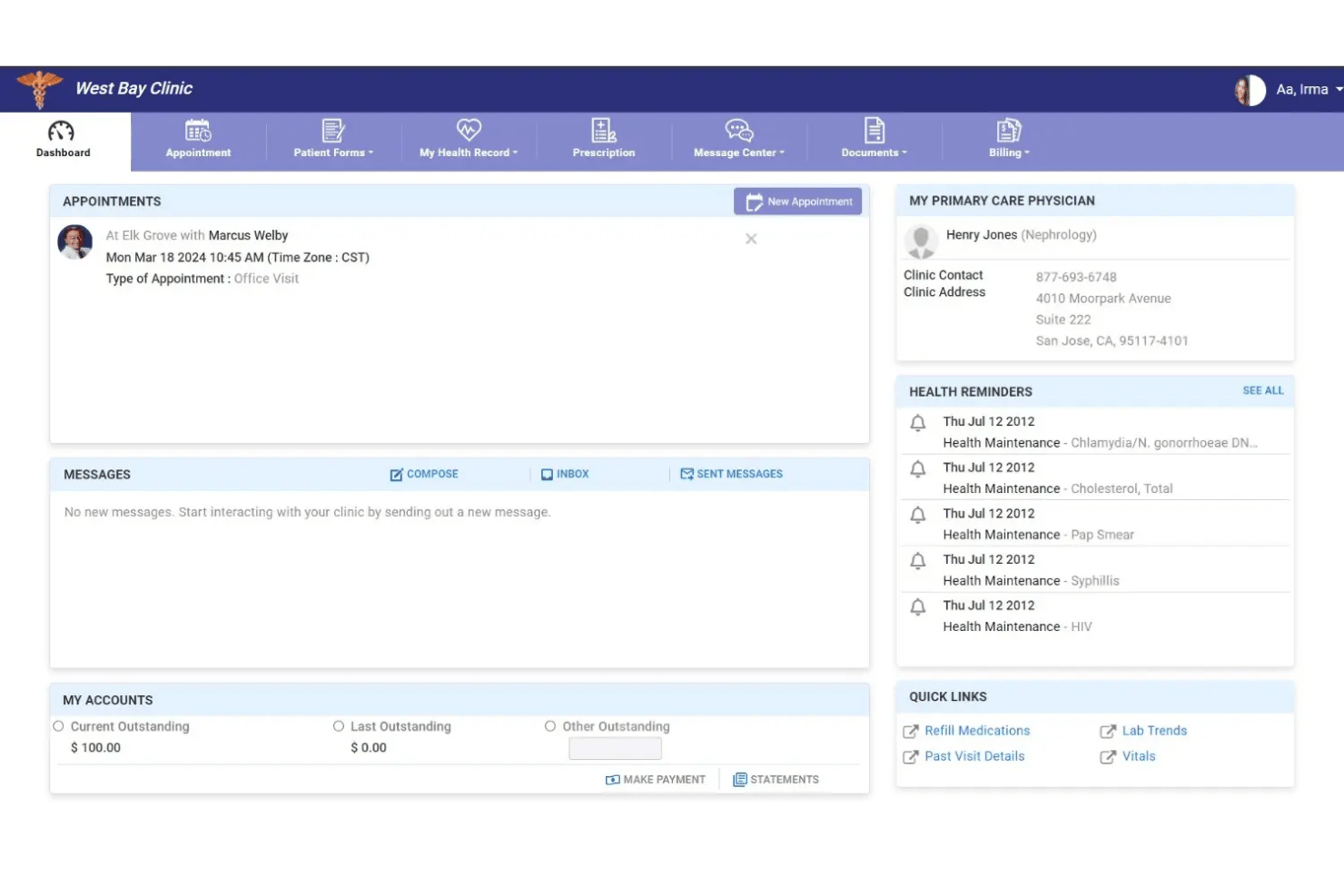1344x896 pixels.
Task: Click the $ 0.00 last outstanding amount
Action: [369, 748]
